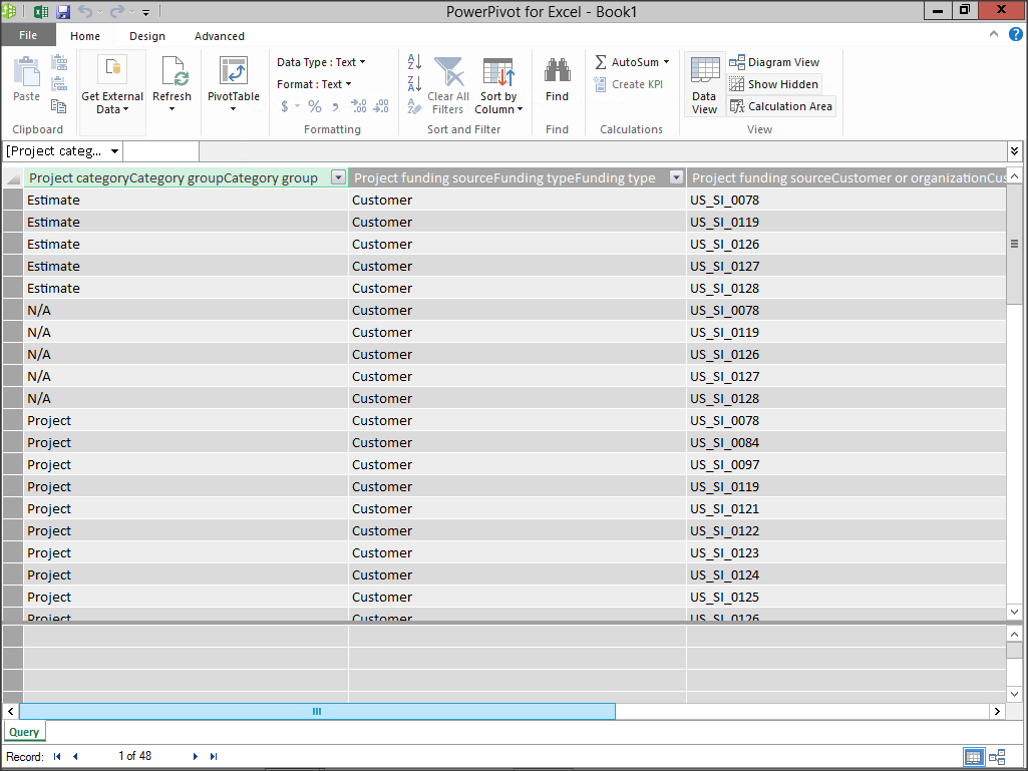
Task: Open the File menu
Action: (28, 36)
